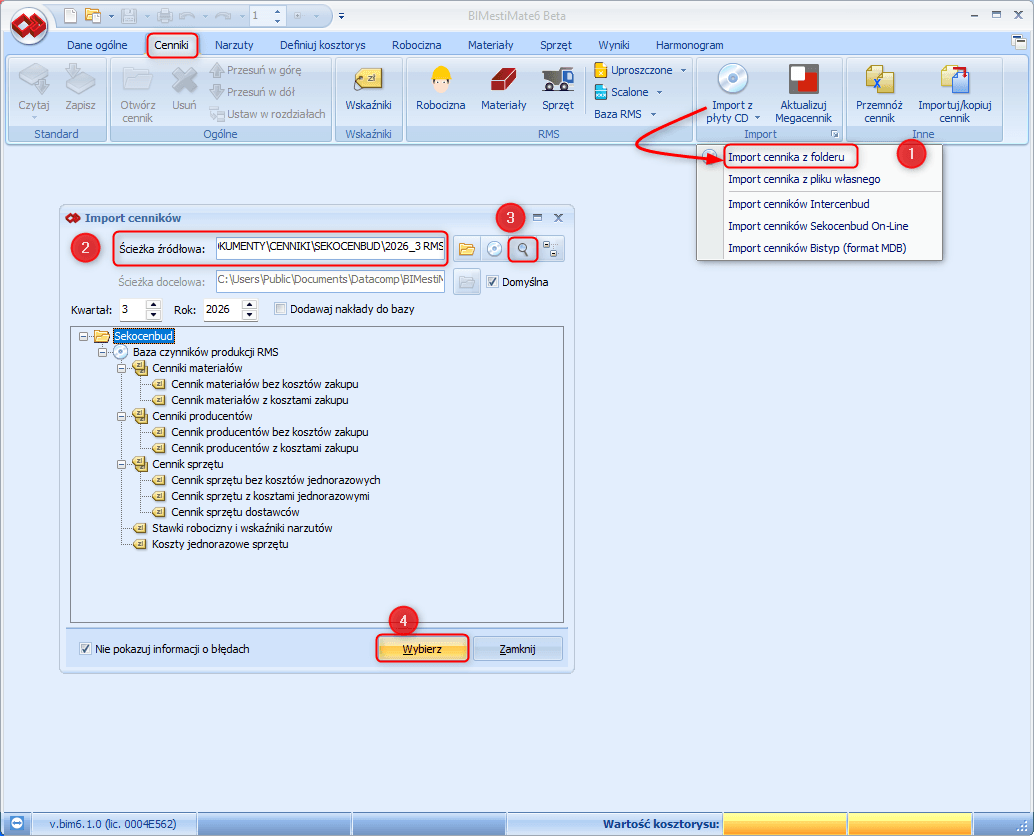The height and width of the screenshot is (836, 1034).
Task: Click the print icon in quick access toolbar
Action: point(165,15)
